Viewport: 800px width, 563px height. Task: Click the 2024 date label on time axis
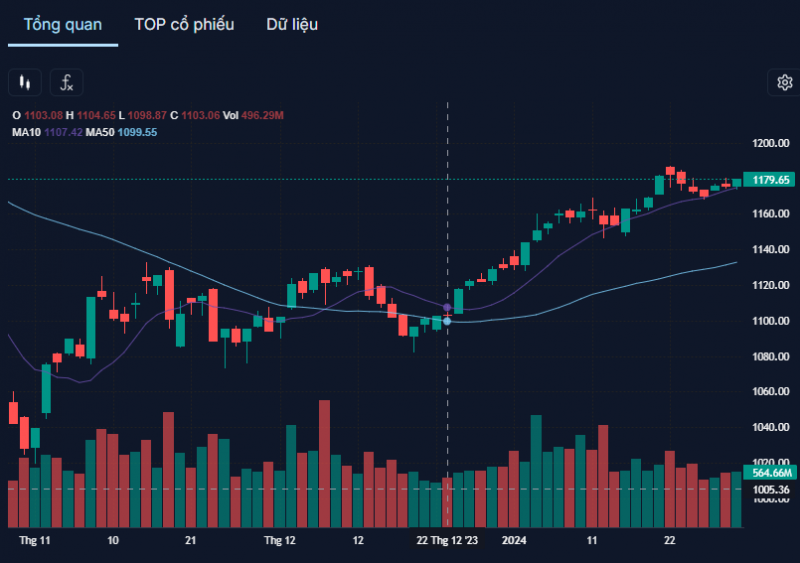(x=514, y=540)
